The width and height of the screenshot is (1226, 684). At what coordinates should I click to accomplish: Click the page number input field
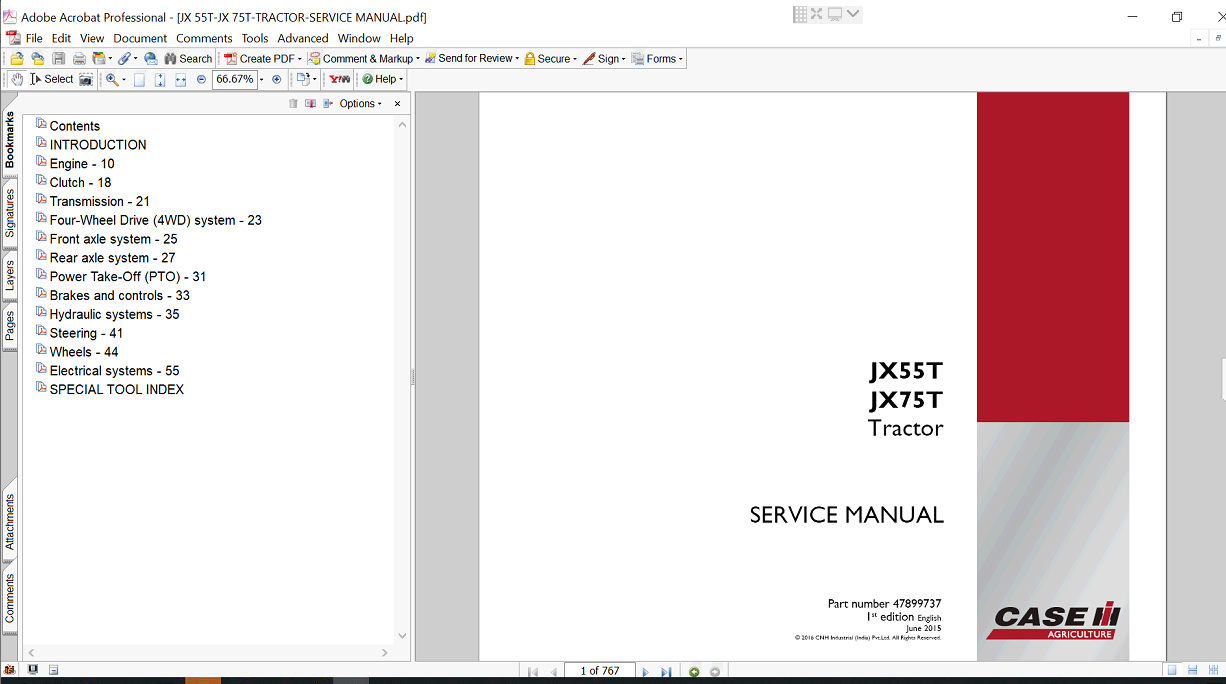[600, 671]
